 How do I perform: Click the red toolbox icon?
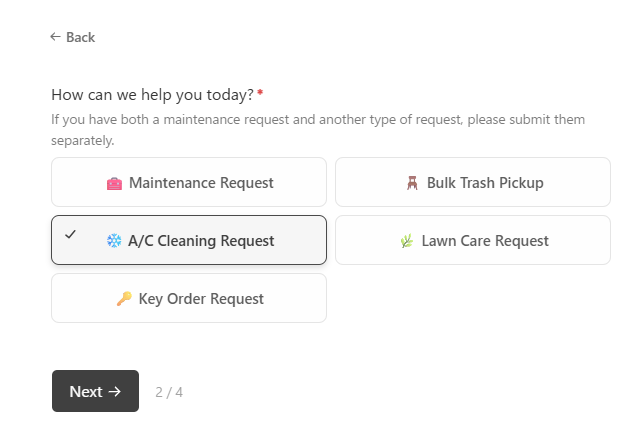(x=114, y=183)
